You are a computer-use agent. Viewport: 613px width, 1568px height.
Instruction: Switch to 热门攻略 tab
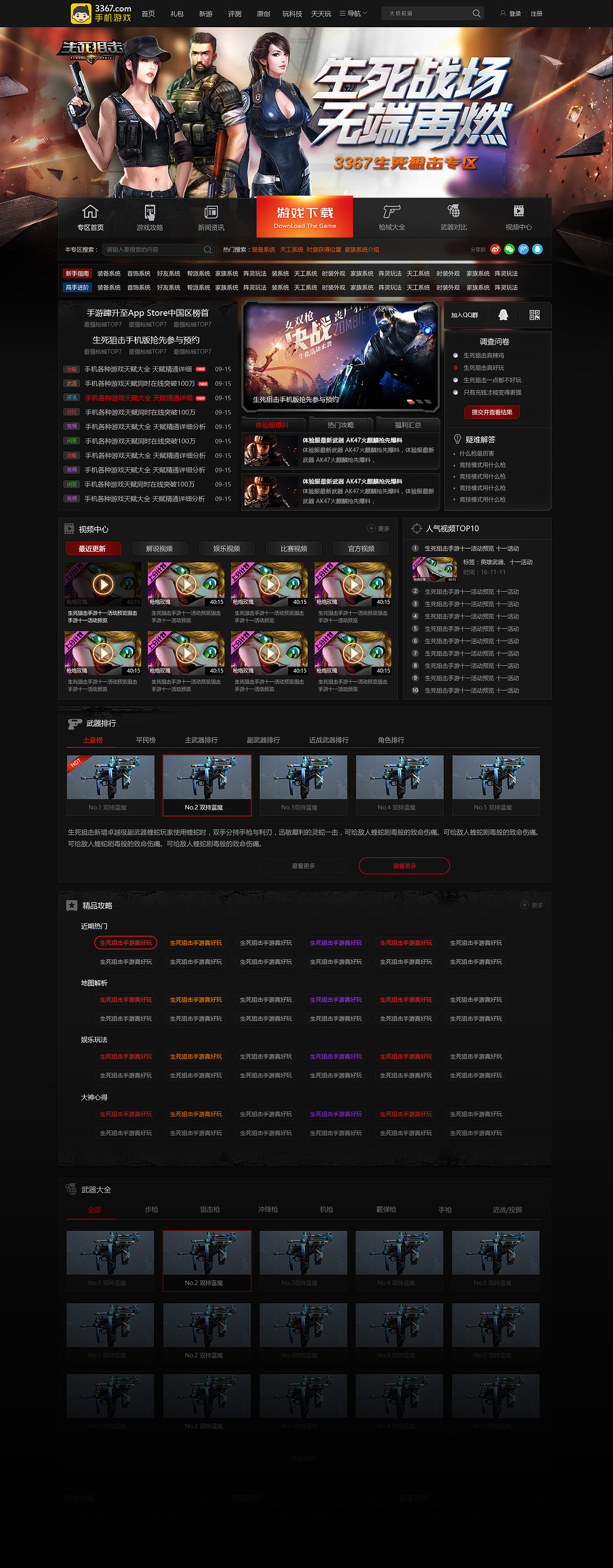341,425
